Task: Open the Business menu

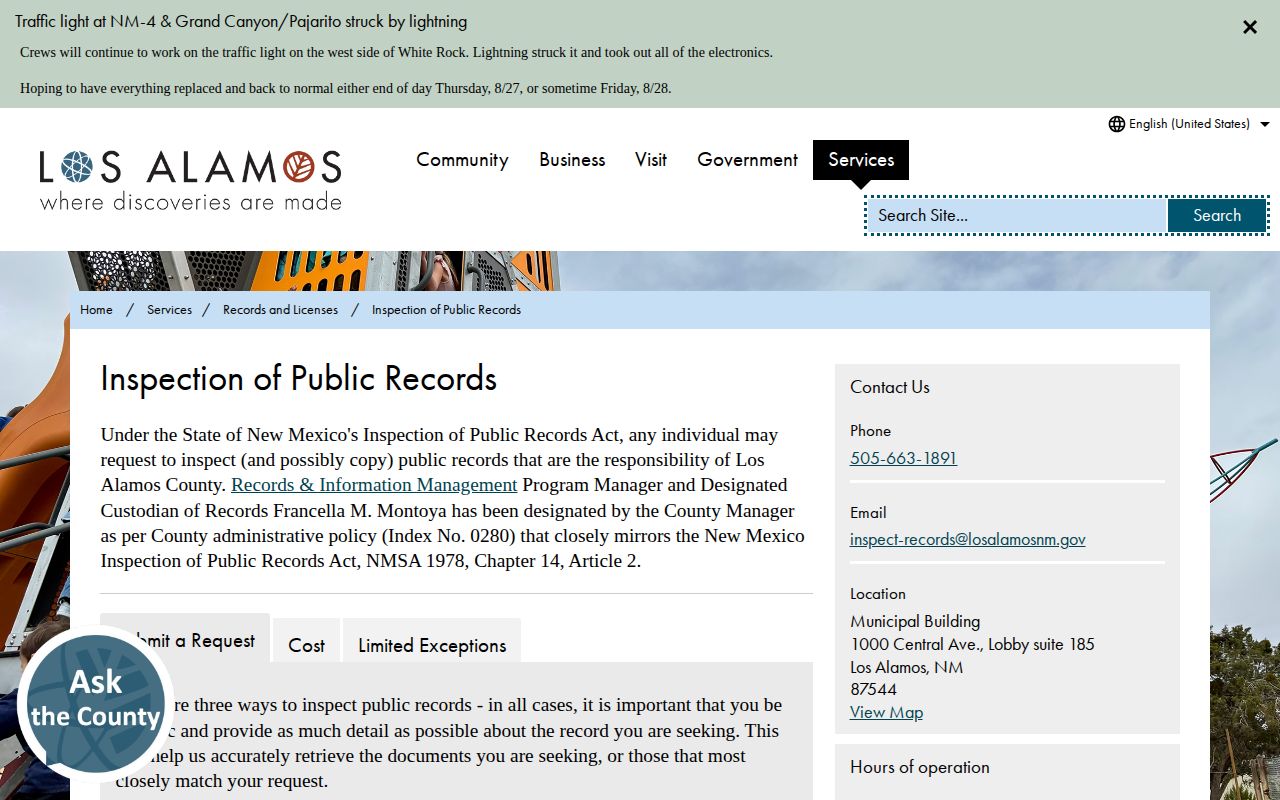Action: point(572,160)
